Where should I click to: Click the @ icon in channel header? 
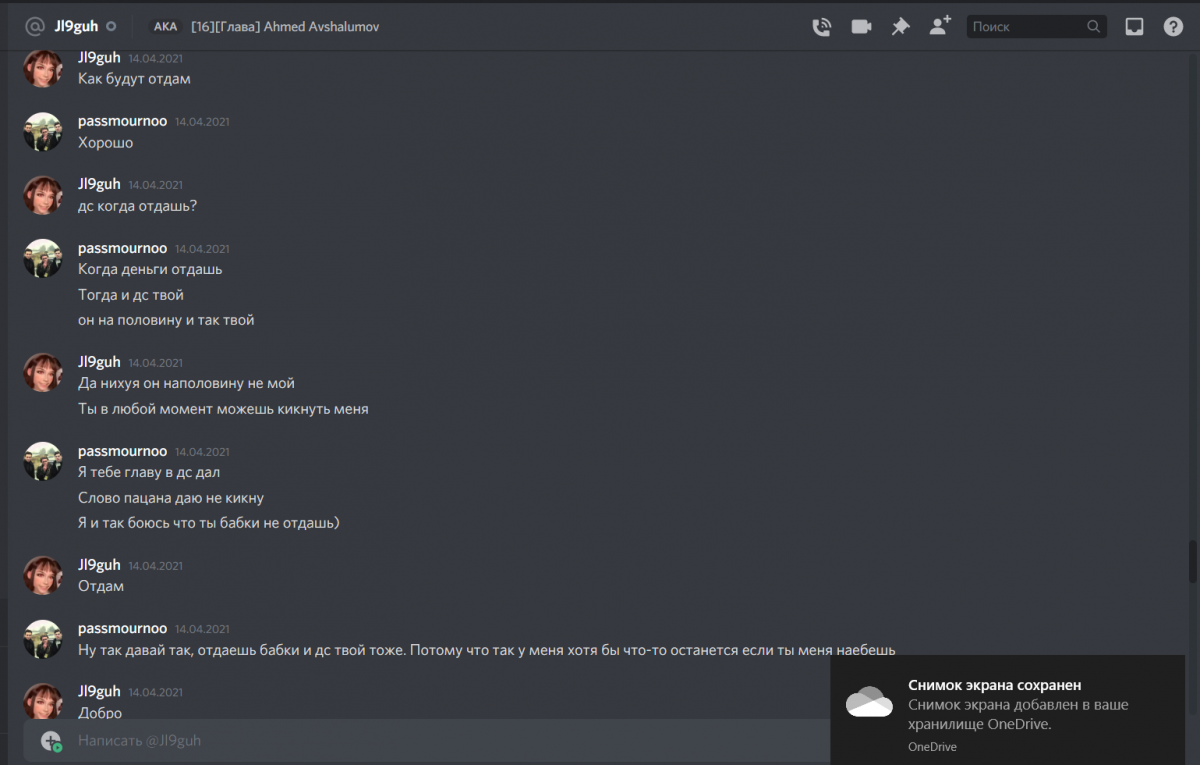click(35, 27)
